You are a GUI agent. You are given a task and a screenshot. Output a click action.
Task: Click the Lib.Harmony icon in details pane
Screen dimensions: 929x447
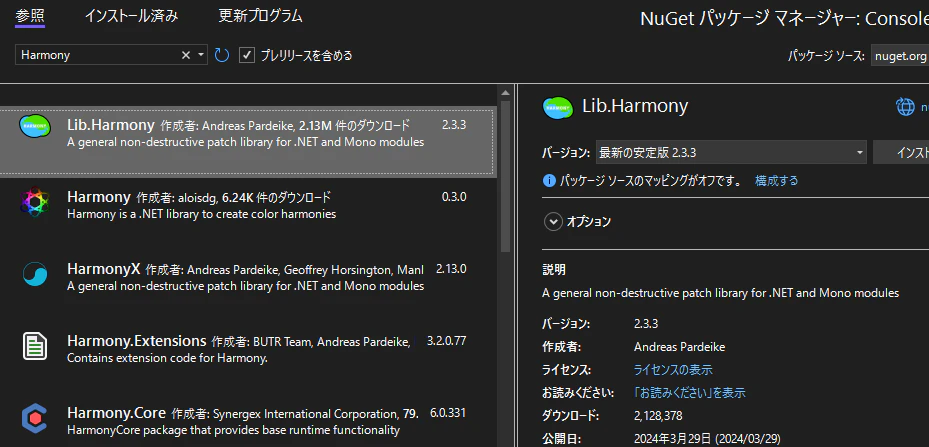coord(558,107)
